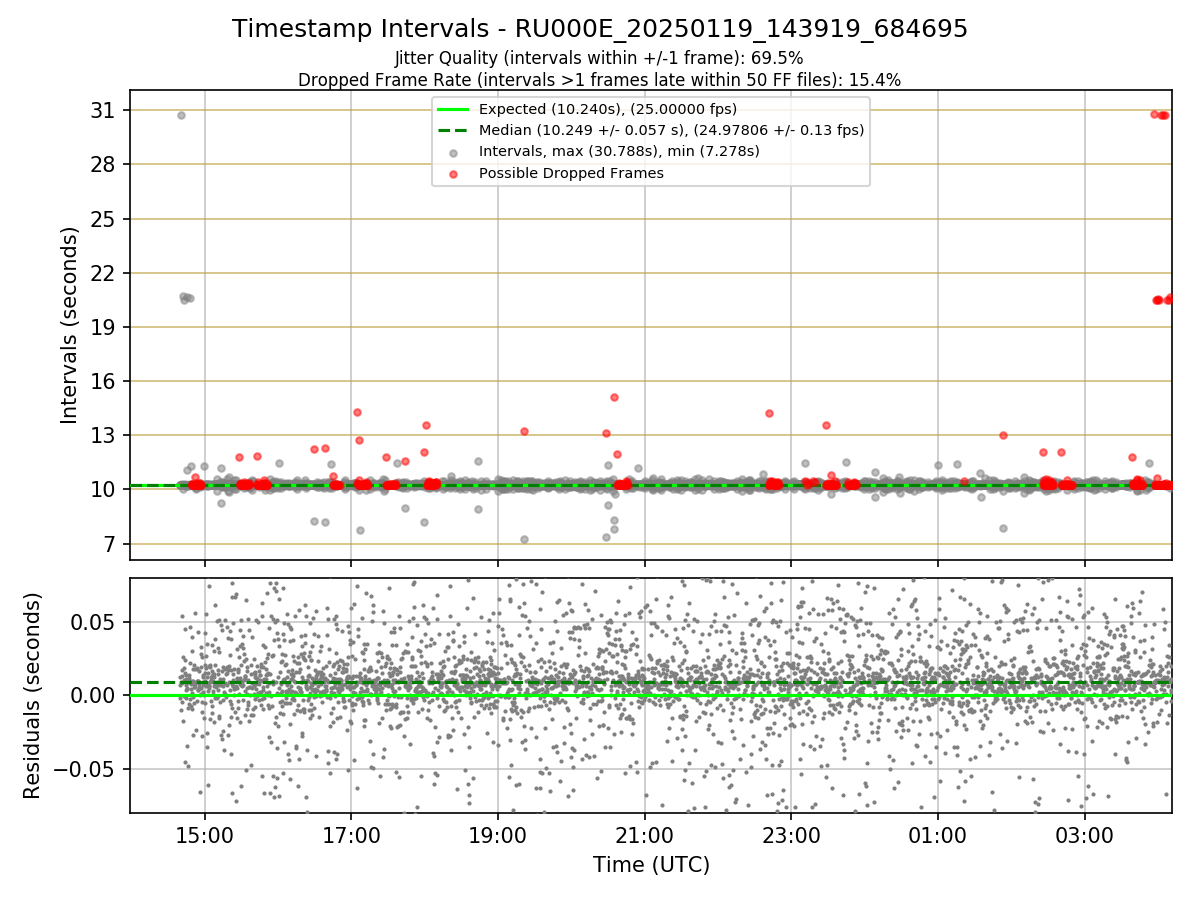The height and width of the screenshot is (900, 1200).
Task: Click the legend entry starting 'Median (10.249 +/- 0.057 s)'
Action: point(671,130)
